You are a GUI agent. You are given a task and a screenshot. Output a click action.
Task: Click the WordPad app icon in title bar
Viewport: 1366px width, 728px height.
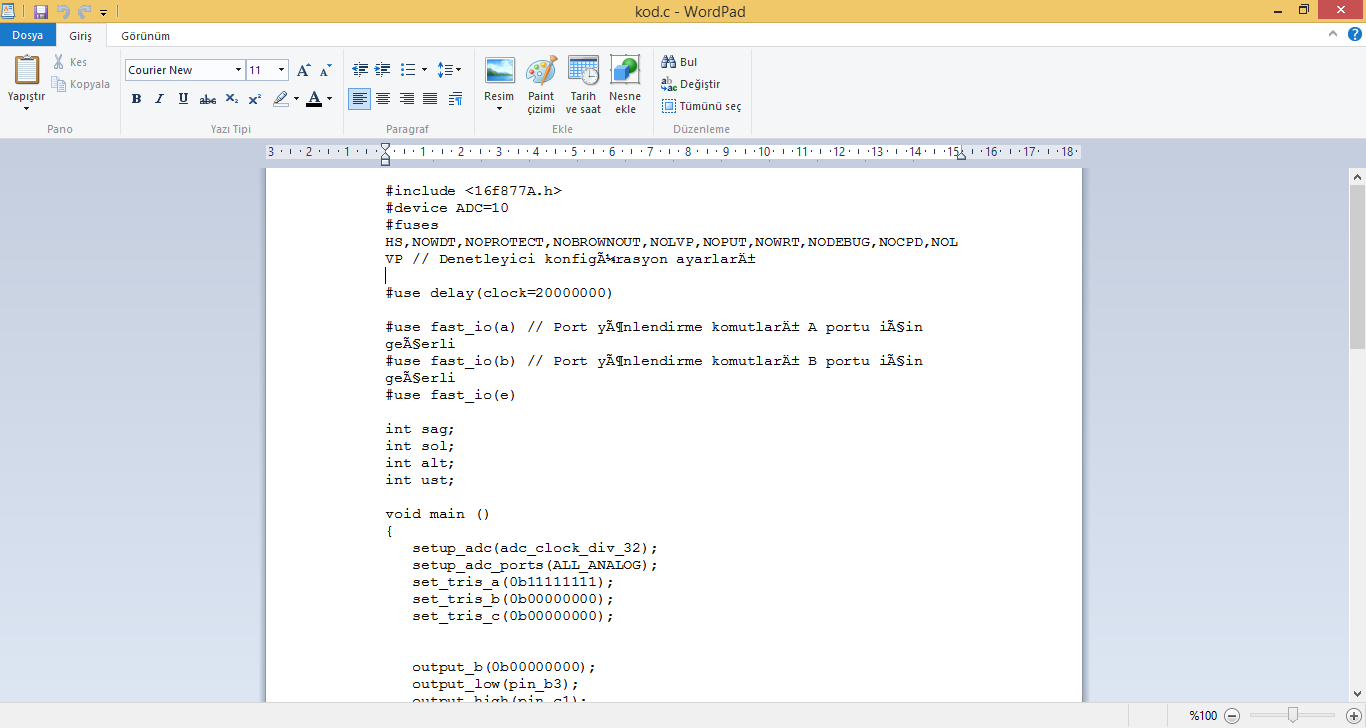click(x=10, y=12)
